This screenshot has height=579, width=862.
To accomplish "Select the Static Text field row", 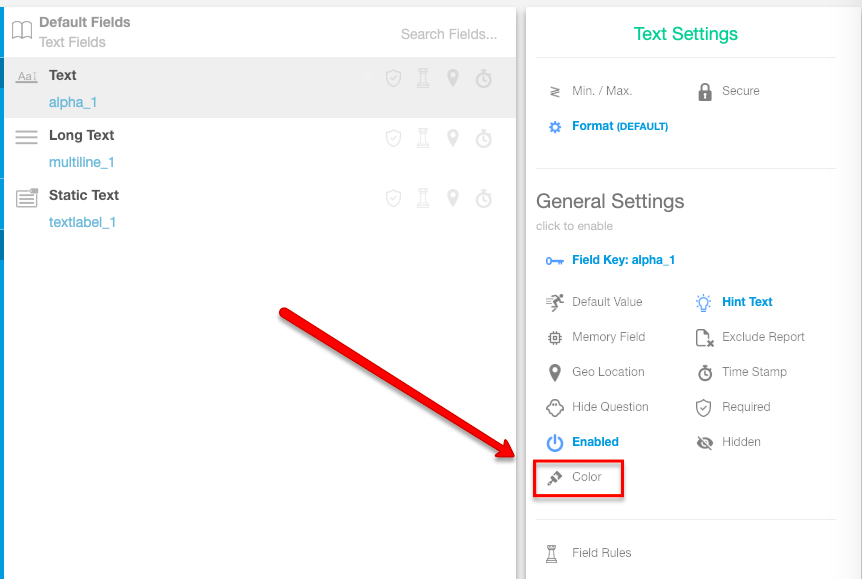I will 84,196.
